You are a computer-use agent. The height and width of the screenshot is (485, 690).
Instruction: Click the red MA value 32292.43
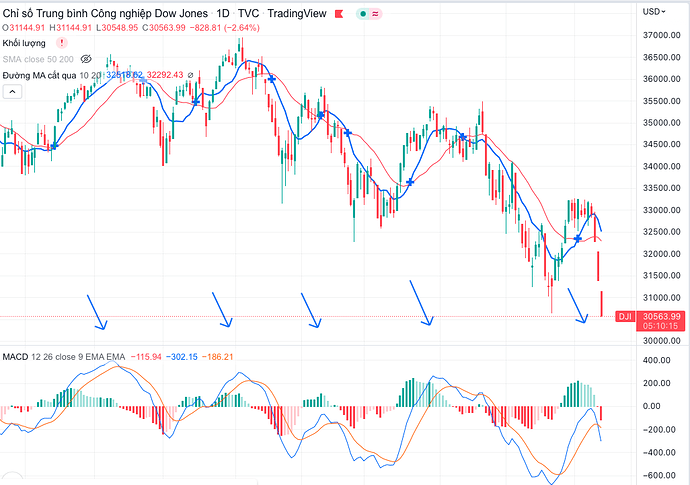coord(165,75)
